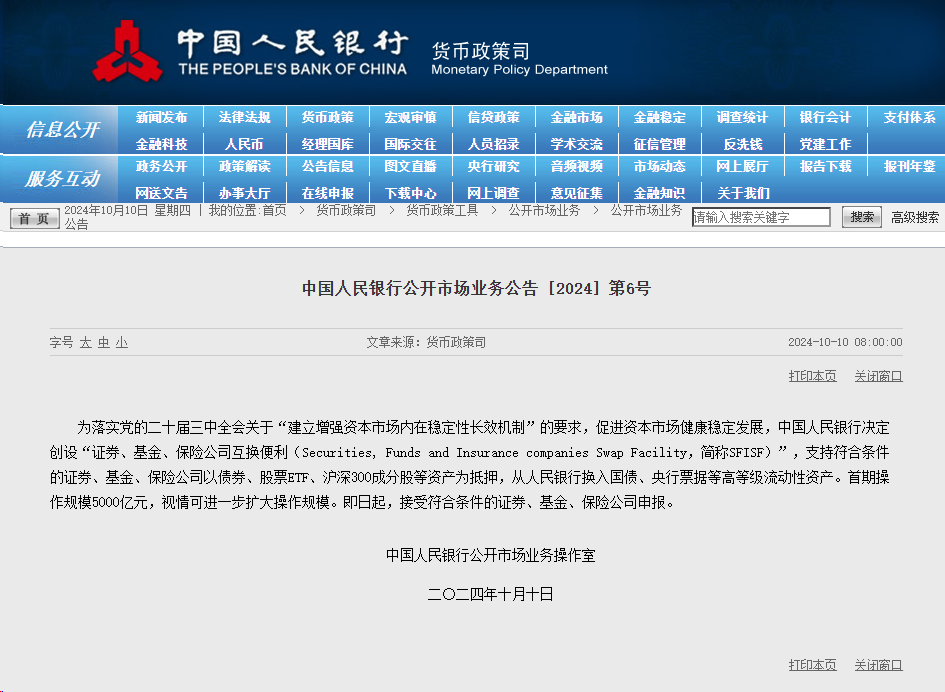Viewport: 945px width, 692px height.
Task: Open the 政策解读 menu item
Action: (245, 166)
